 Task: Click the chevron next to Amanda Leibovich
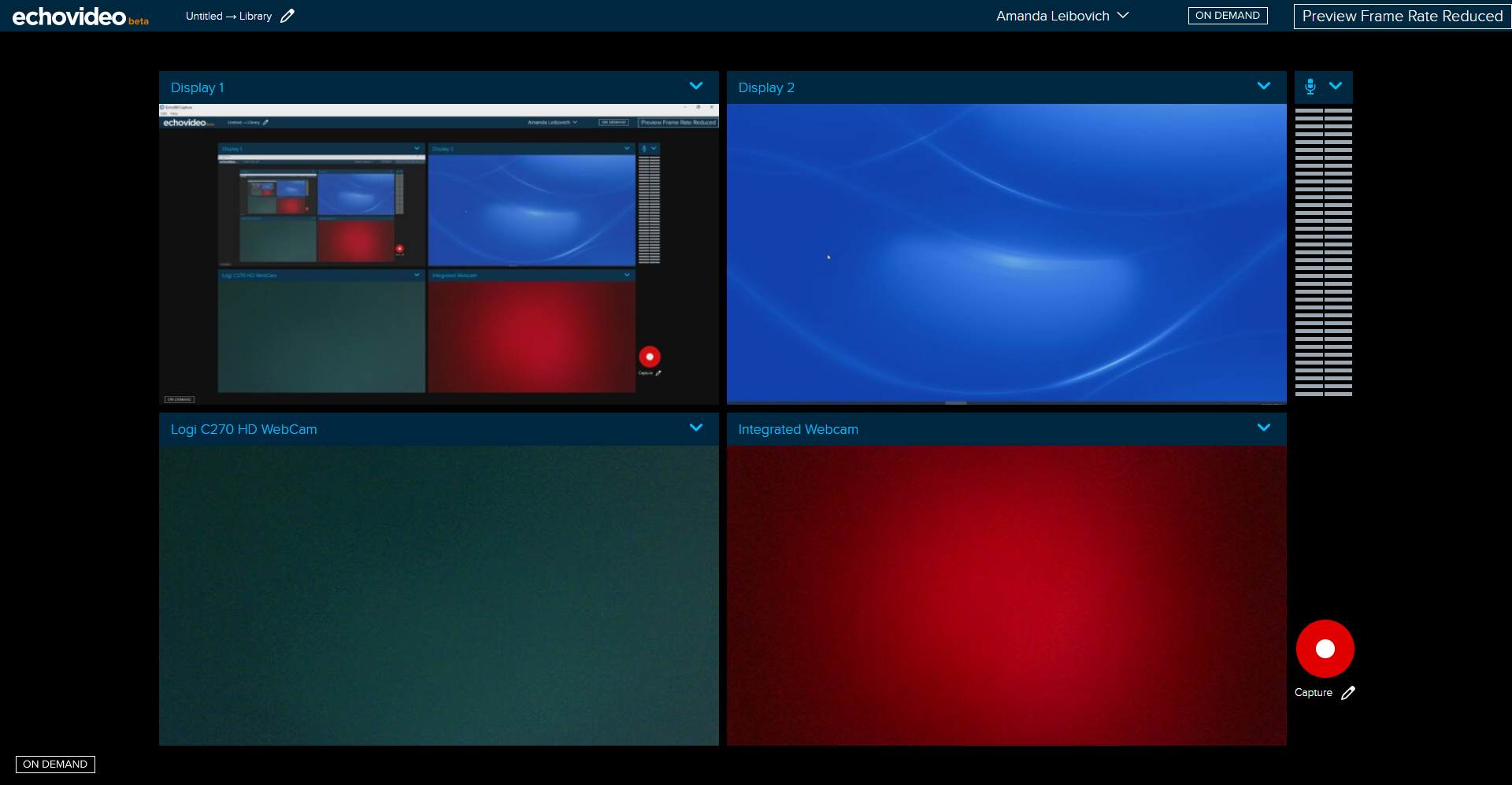[1124, 16]
